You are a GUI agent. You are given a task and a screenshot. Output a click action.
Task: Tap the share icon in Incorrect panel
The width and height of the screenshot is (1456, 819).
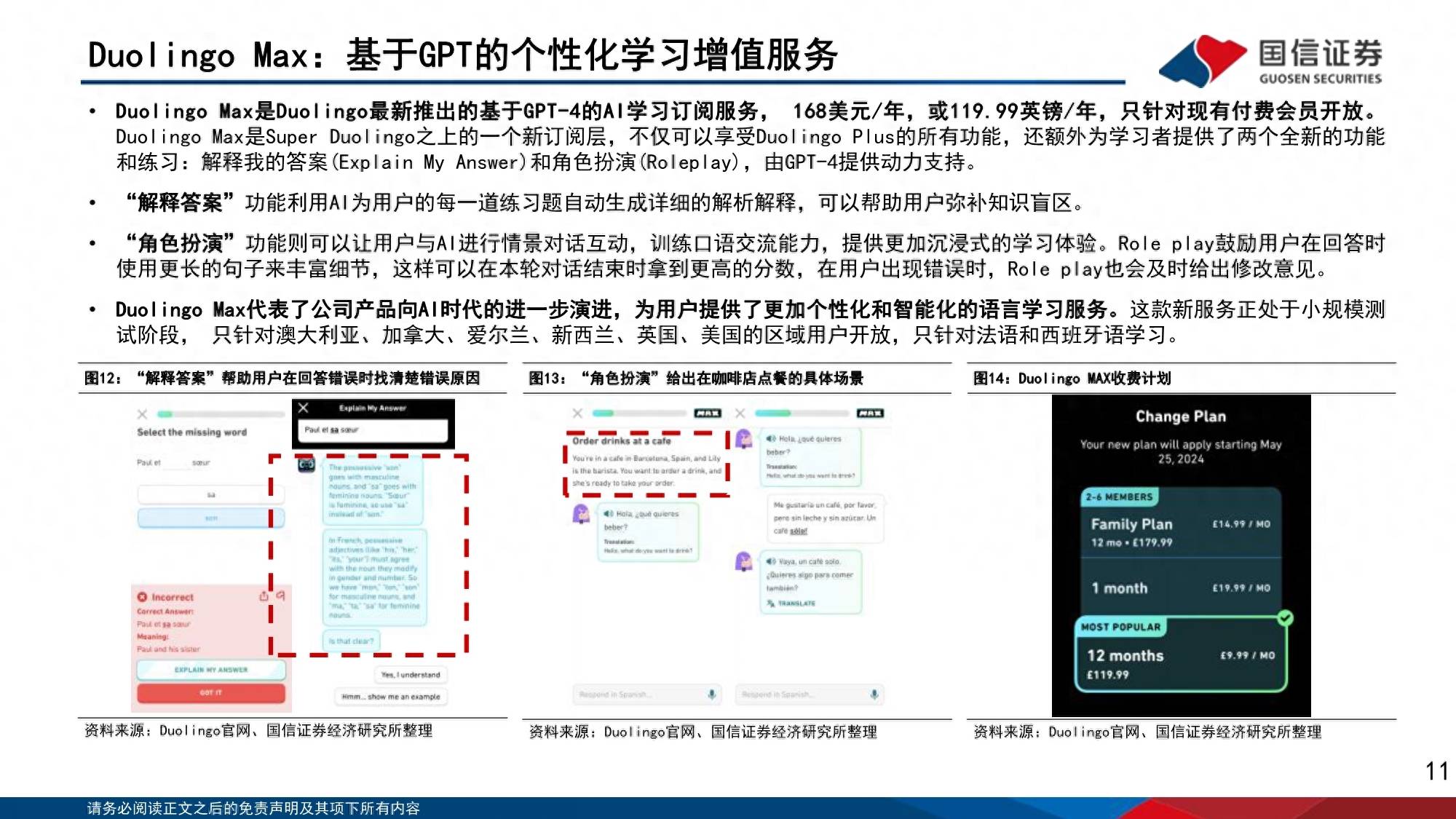(x=264, y=596)
